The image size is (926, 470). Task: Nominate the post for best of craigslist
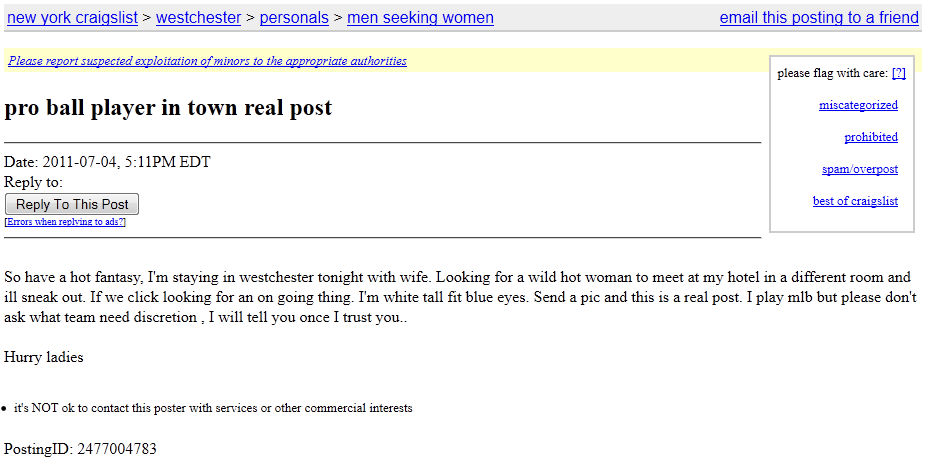[x=855, y=201]
